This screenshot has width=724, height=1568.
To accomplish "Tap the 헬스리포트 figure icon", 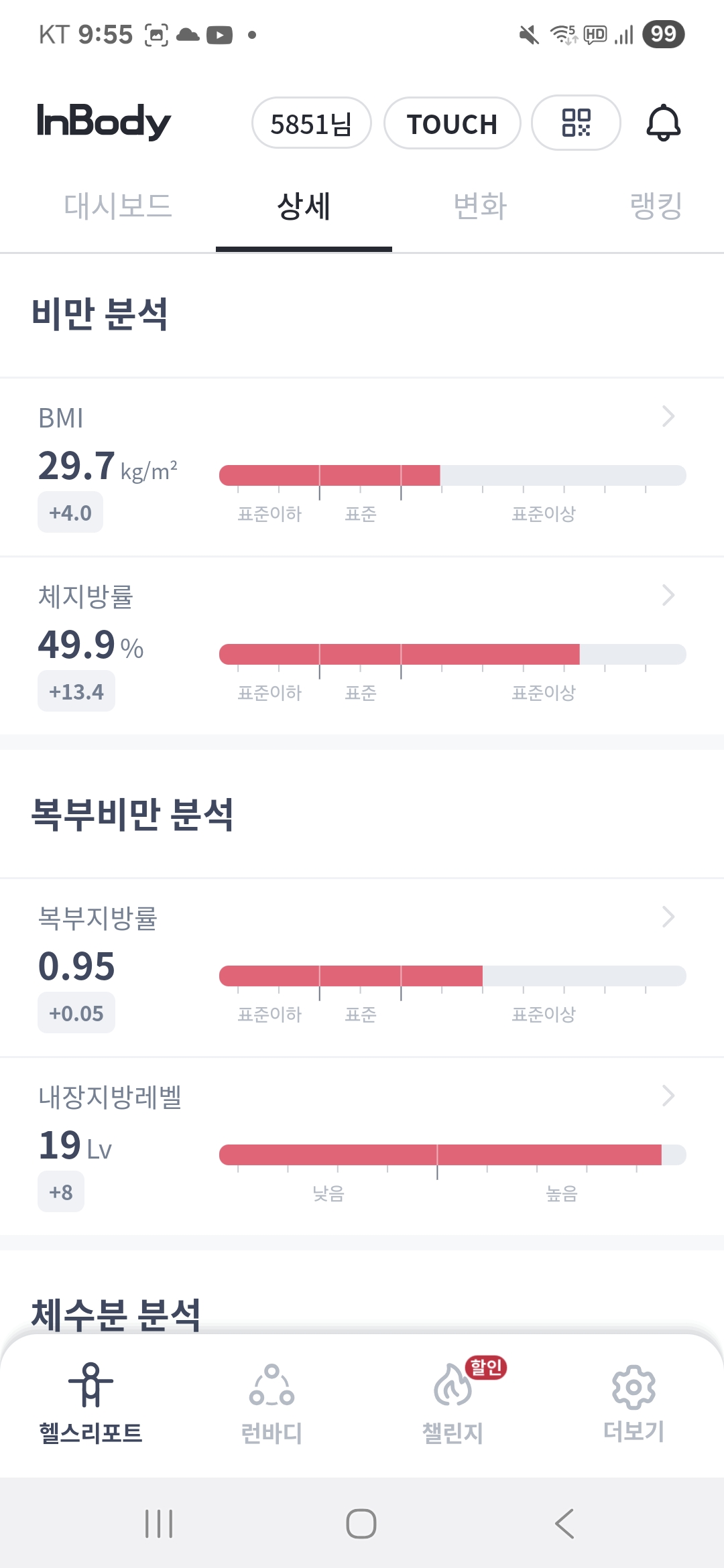I will (90, 1384).
